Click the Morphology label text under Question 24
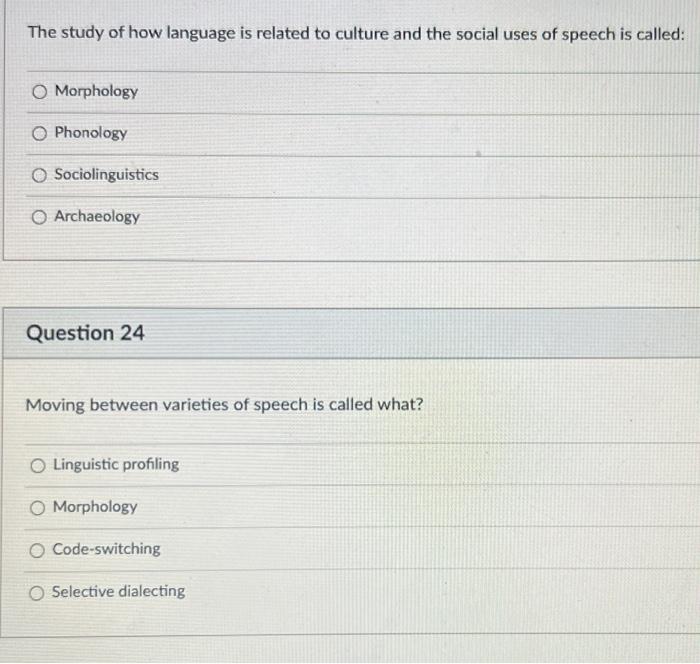 95,507
